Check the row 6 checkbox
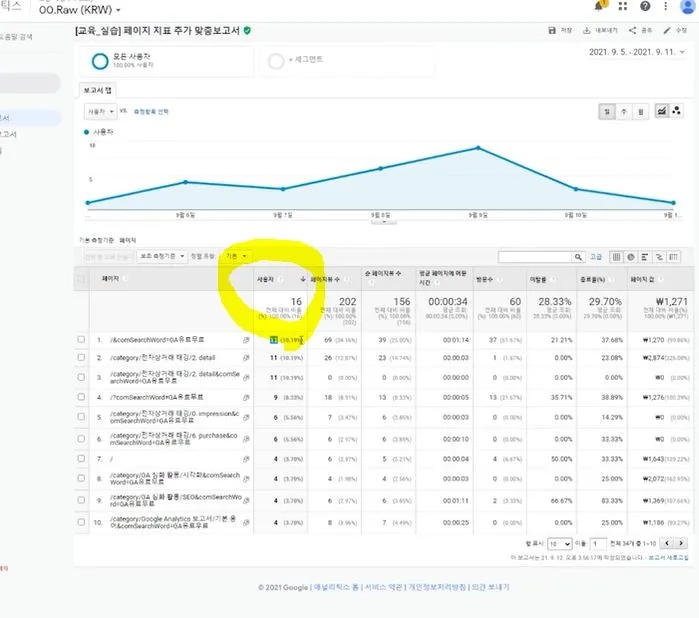 pos(81,439)
